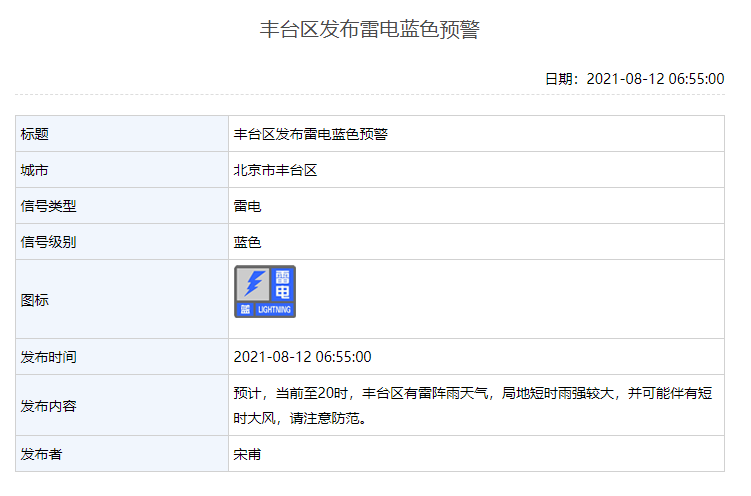Image resolution: width=751 pixels, height=496 pixels.
Task: Click the title value cell in the table
Action: click(311, 134)
